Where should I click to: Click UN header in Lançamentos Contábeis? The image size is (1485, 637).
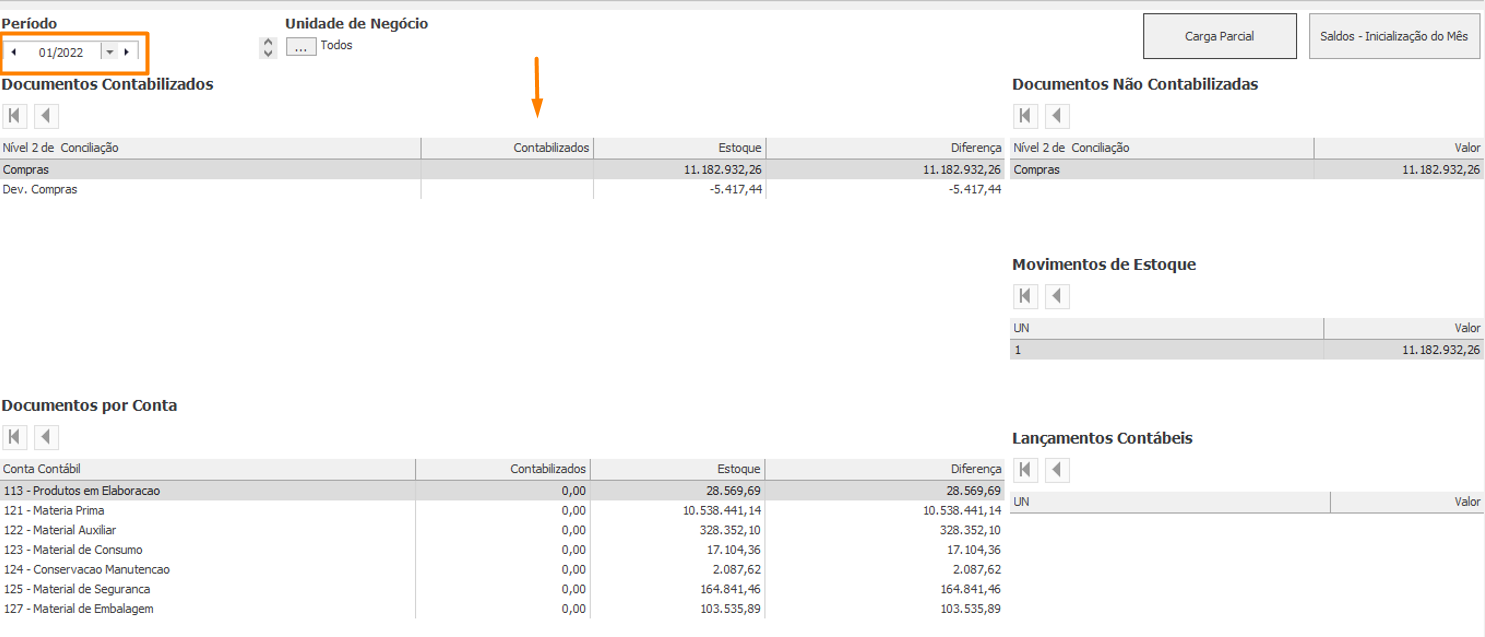[x=1171, y=501]
